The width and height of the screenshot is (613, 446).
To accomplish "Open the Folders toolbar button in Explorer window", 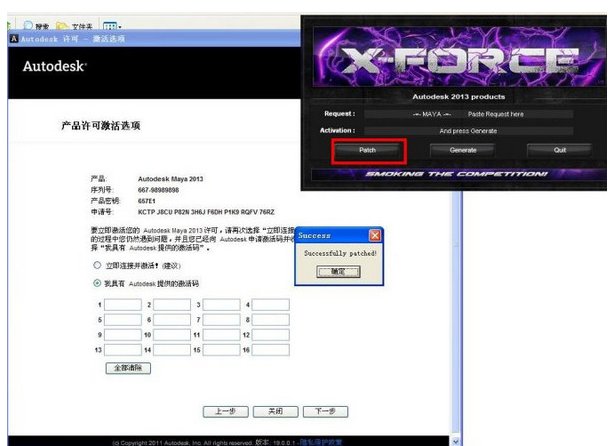I will [x=74, y=26].
